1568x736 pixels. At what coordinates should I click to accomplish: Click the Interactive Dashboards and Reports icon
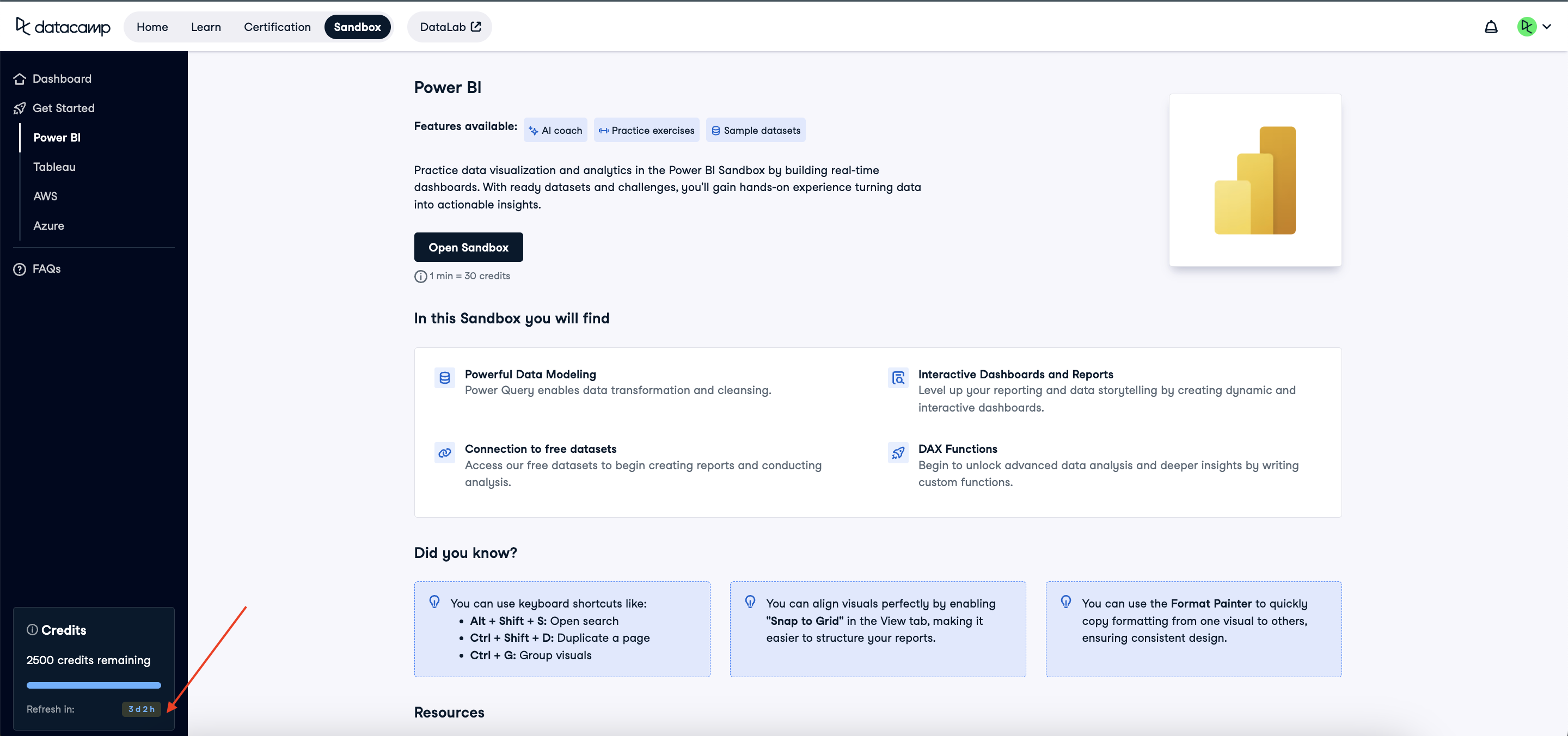[x=898, y=377]
